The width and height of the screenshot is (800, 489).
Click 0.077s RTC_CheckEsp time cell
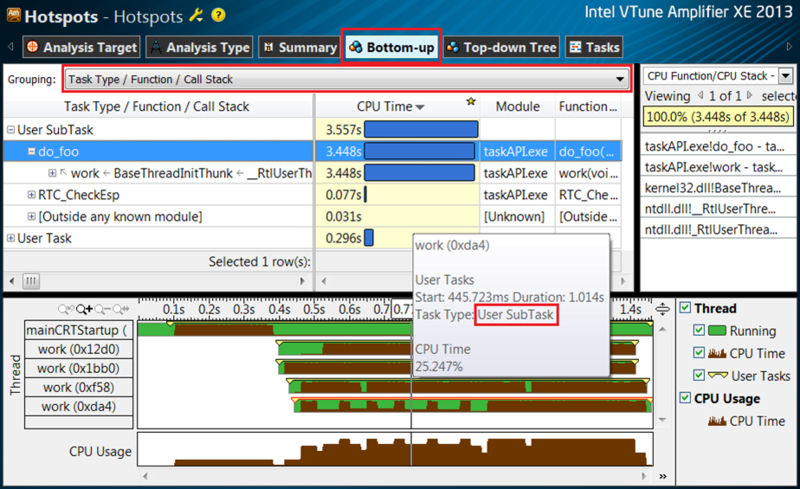pyautogui.click(x=343, y=195)
